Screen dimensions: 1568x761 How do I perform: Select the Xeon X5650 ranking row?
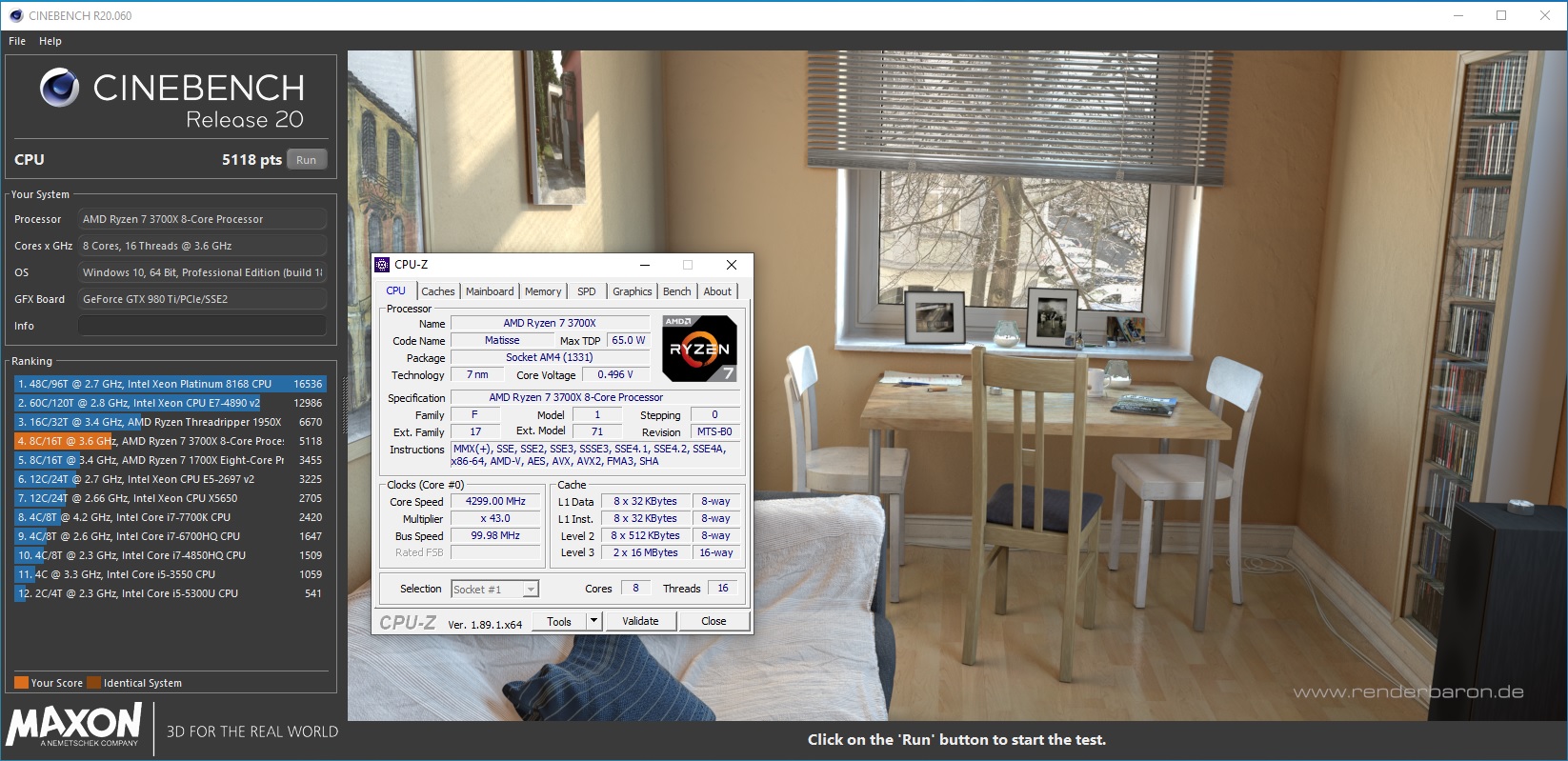click(x=170, y=498)
